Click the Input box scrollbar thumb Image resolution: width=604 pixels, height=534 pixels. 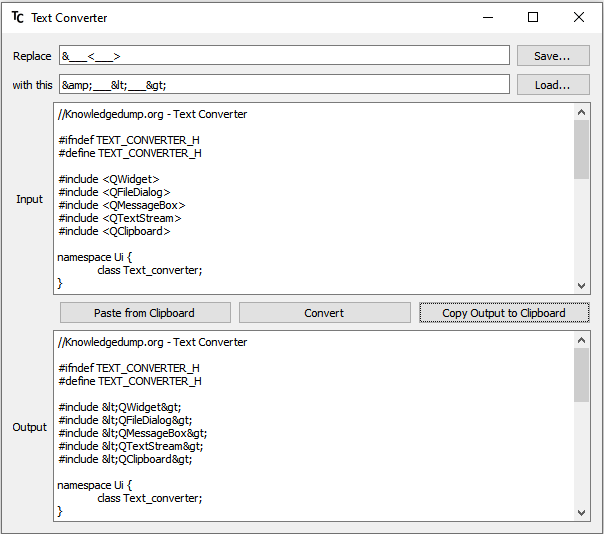click(581, 150)
